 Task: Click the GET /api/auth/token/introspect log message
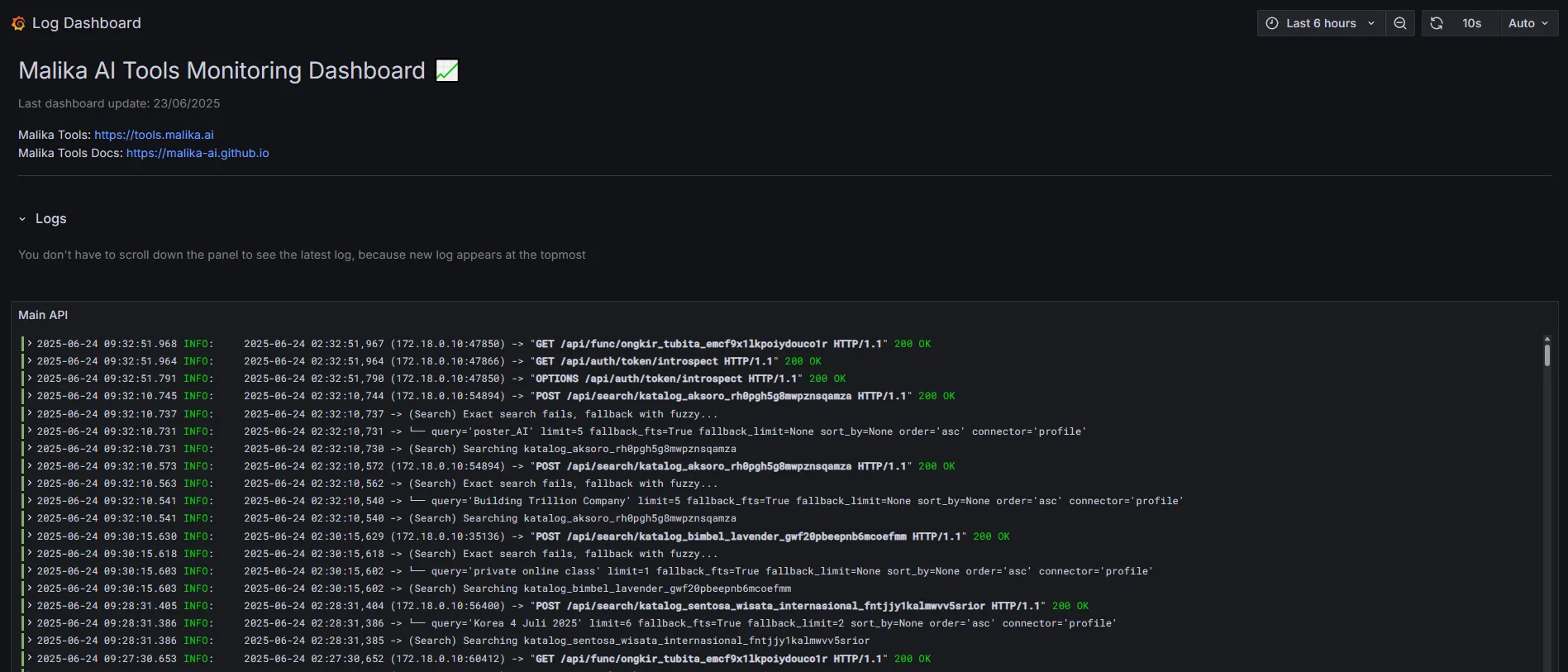pos(532,361)
